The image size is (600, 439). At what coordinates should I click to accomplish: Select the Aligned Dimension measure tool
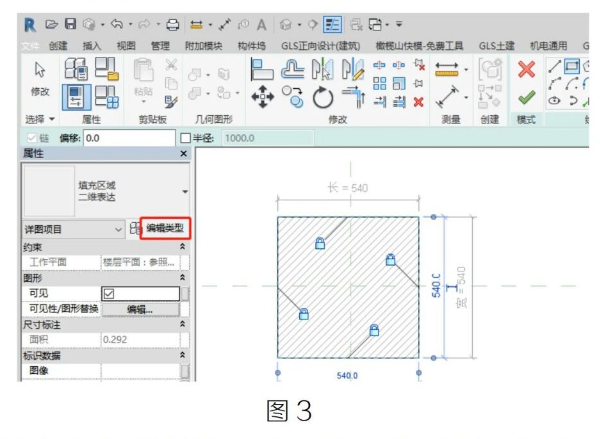click(x=447, y=97)
